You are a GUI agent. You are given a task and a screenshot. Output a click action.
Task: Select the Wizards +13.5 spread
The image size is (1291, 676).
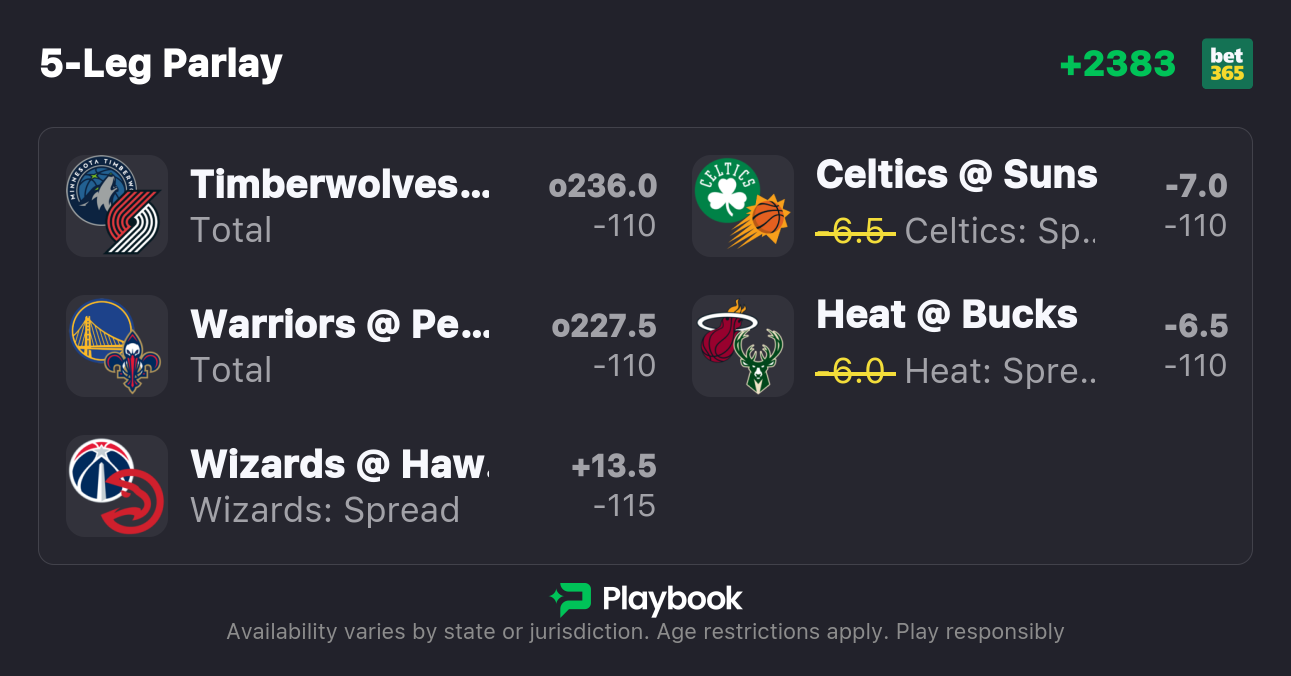tap(613, 466)
